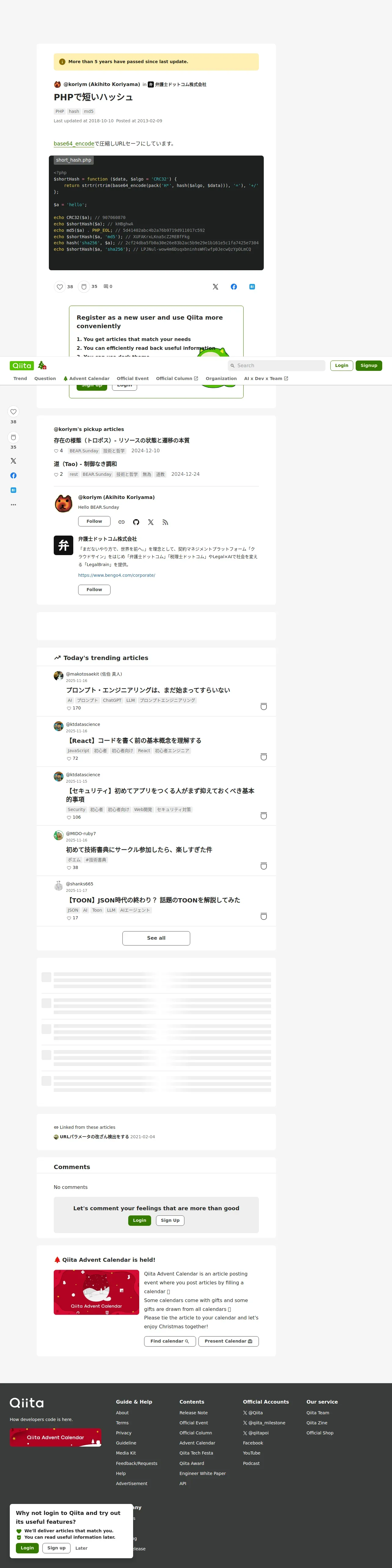392x1568 pixels.
Task: Select the md5 tag under the article title
Action: pos(89,111)
